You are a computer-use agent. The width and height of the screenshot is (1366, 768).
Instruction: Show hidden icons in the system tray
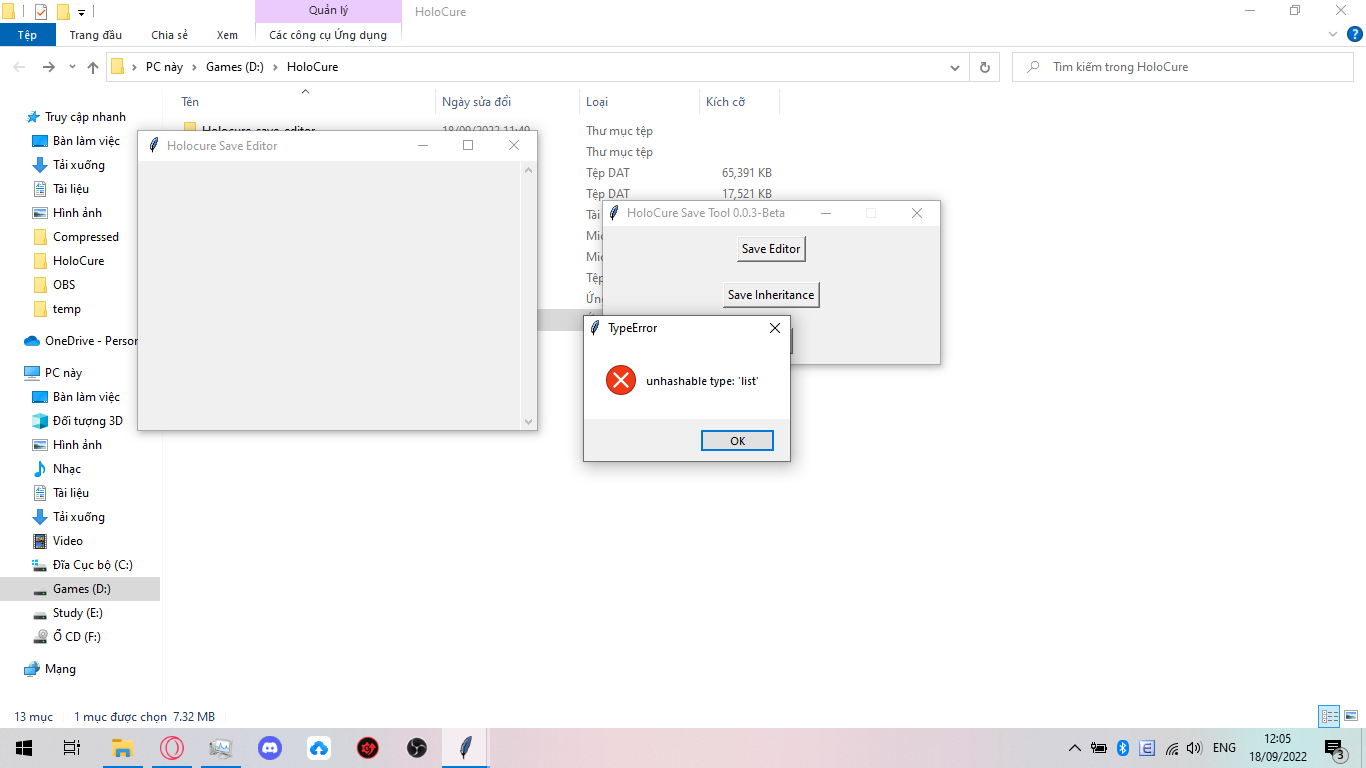coord(1074,747)
